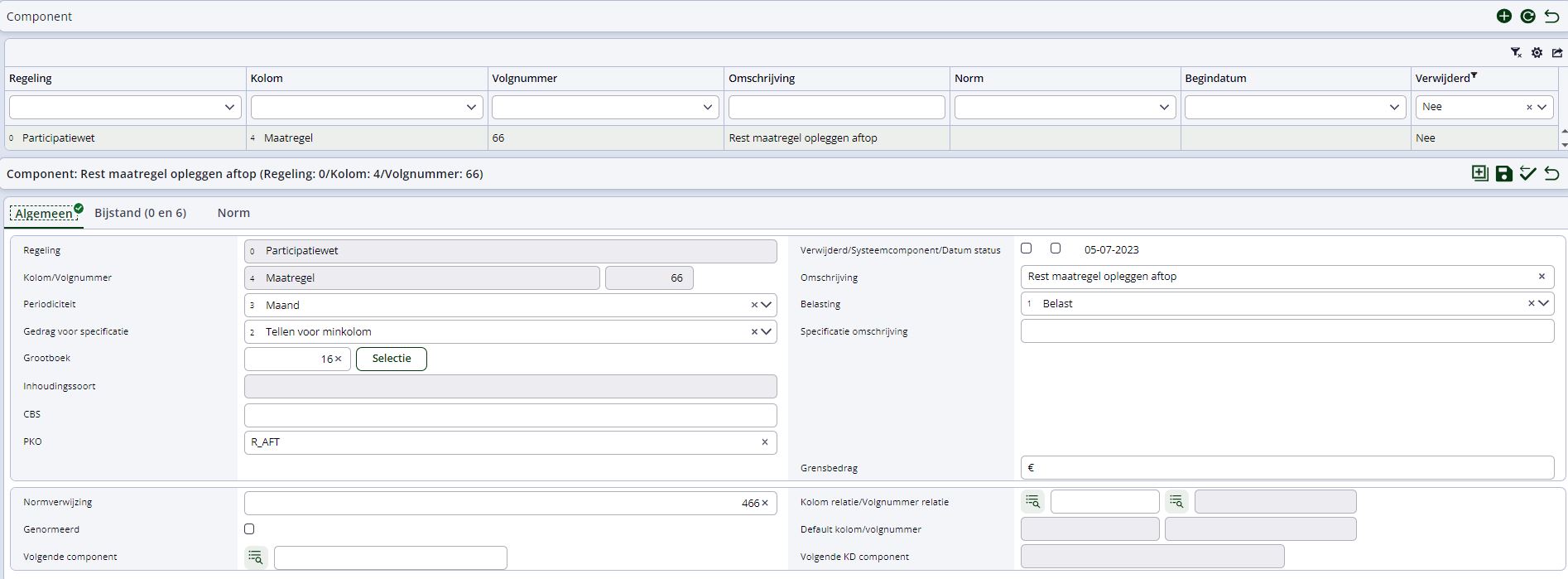Clear the PKO value R_AFT
The height and width of the screenshot is (579, 1568).
(765, 441)
